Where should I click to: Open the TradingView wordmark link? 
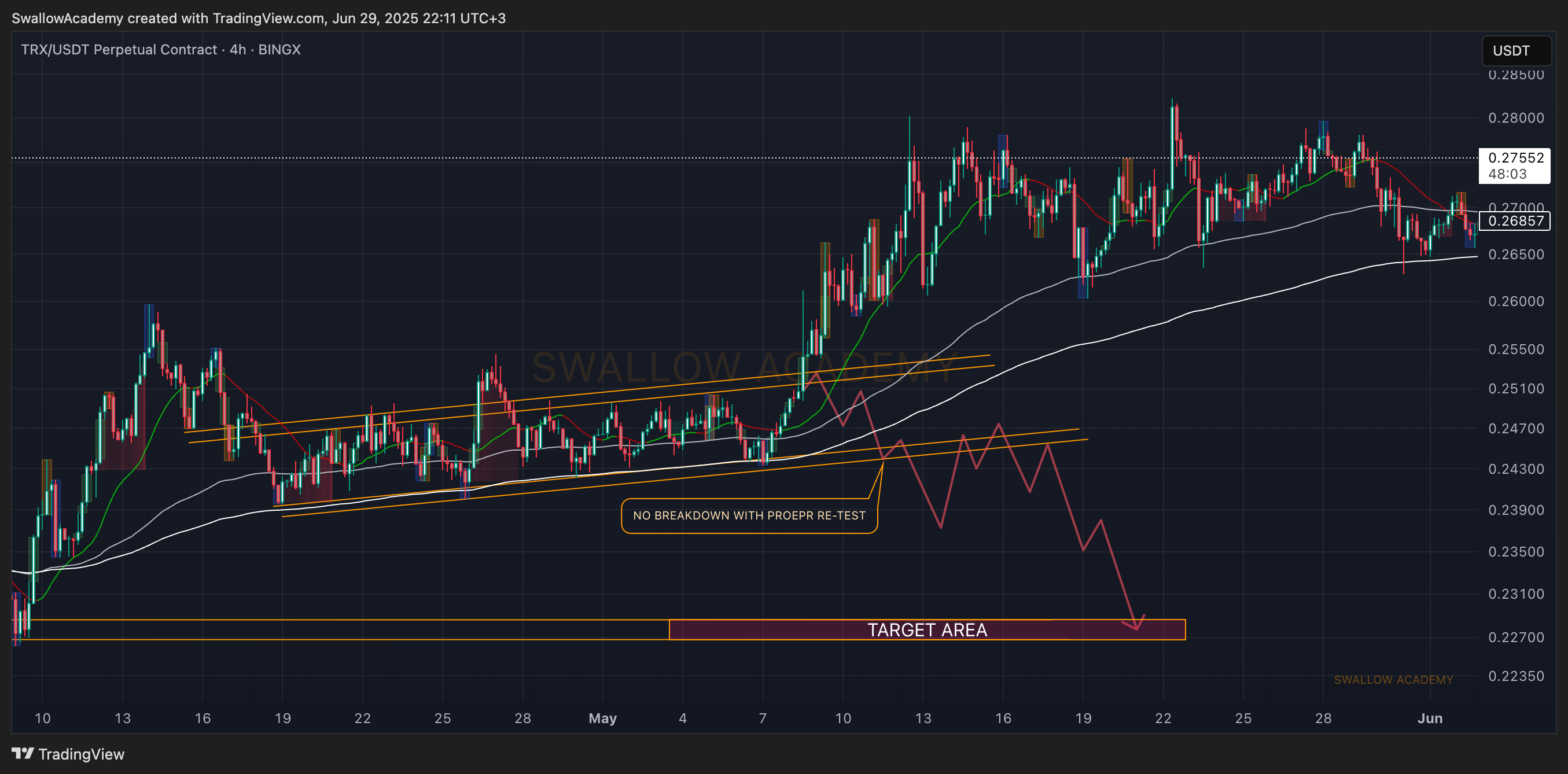81,754
